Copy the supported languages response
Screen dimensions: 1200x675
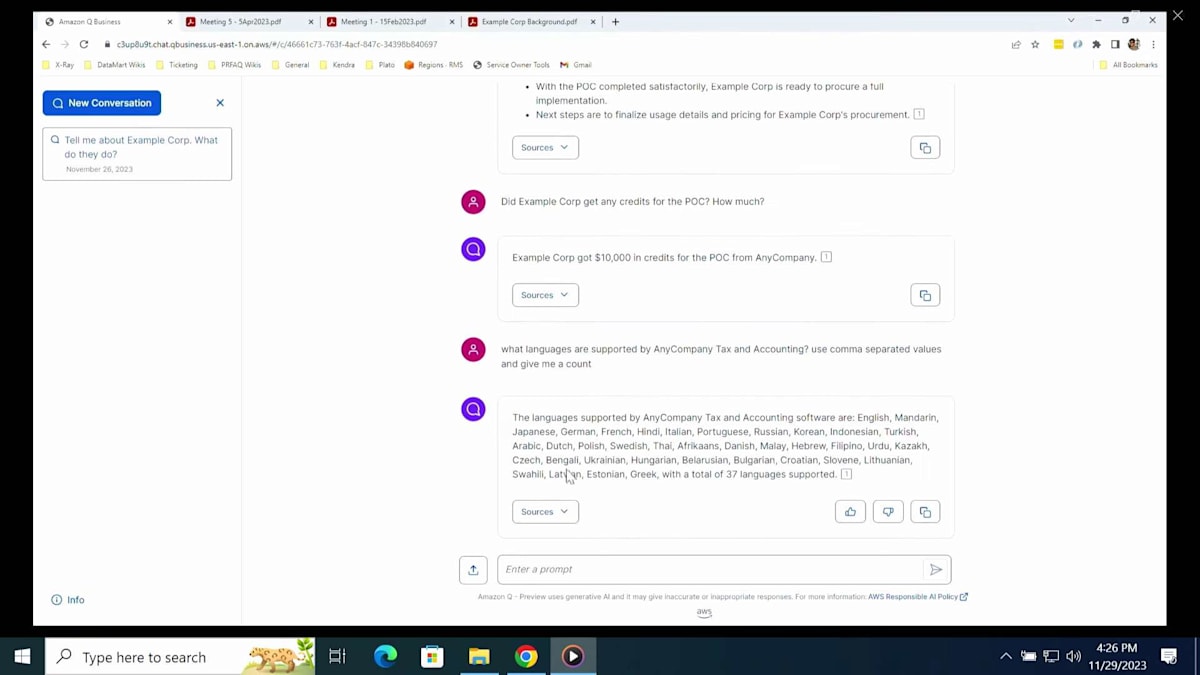[925, 512]
